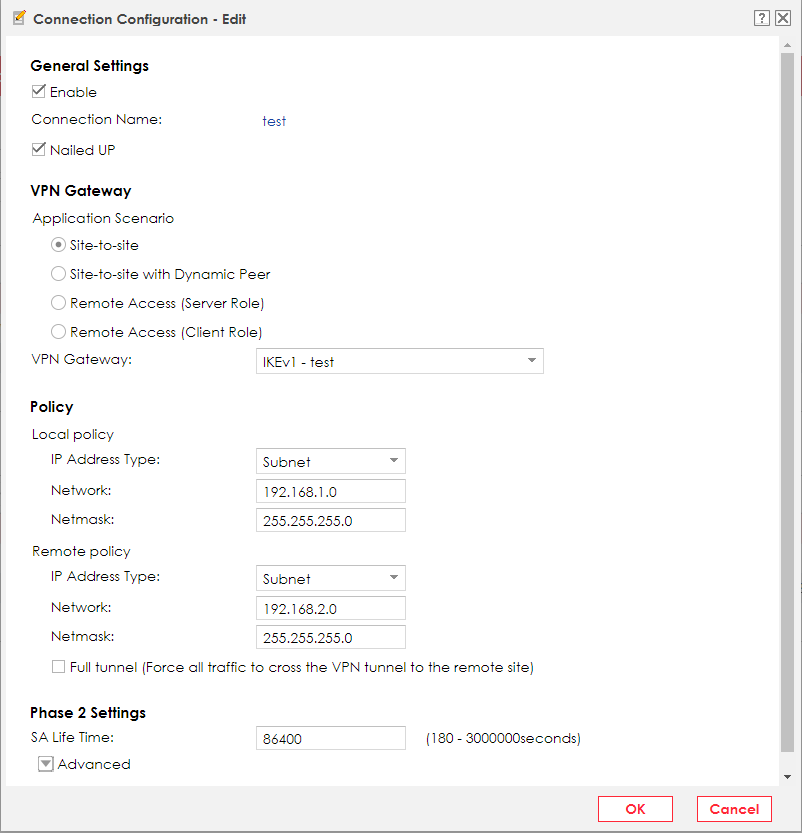Click the local Network field 192.168.1.0

click(330, 491)
